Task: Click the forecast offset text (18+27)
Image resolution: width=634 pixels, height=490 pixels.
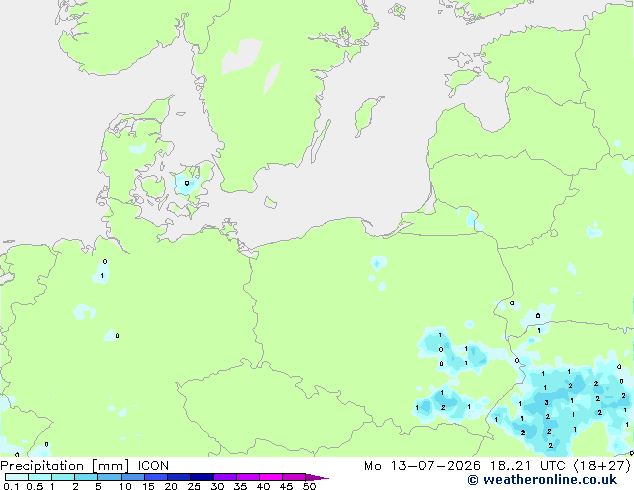Action: [602, 466]
